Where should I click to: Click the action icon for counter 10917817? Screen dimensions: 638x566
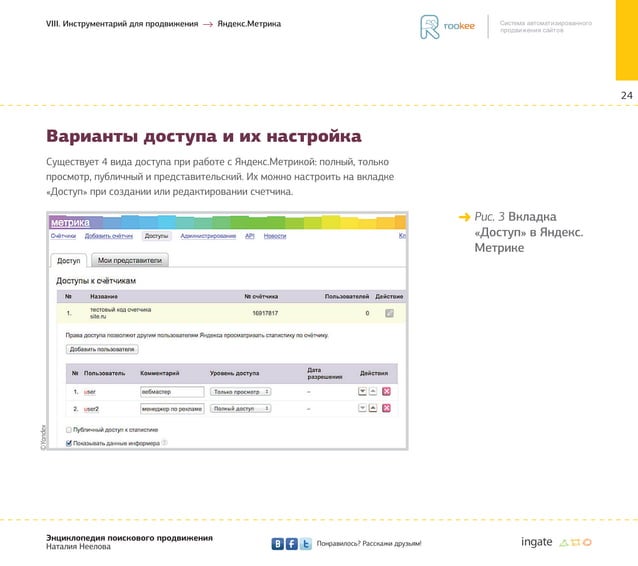pos(389,313)
